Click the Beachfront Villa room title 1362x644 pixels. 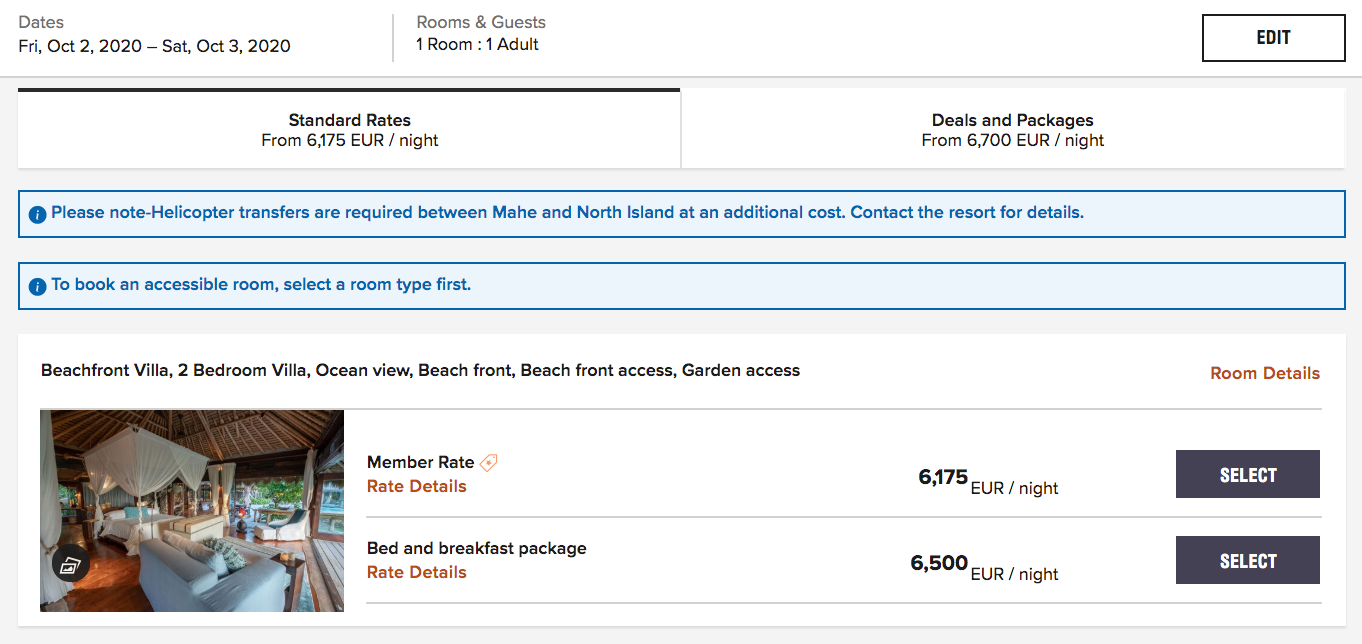tap(420, 370)
